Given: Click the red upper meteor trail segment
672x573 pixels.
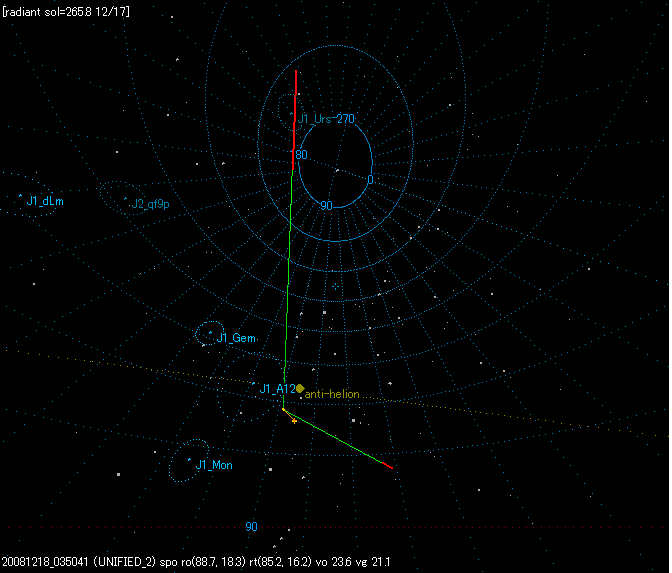Looking at the screenshot, I should click(294, 120).
